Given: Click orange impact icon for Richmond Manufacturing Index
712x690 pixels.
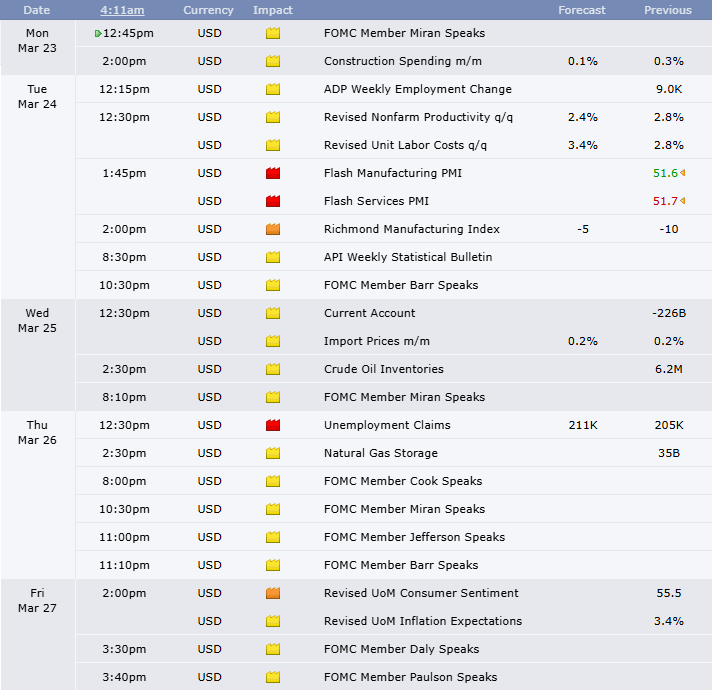Looking at the screenshot, I should [x=273, y=229].
